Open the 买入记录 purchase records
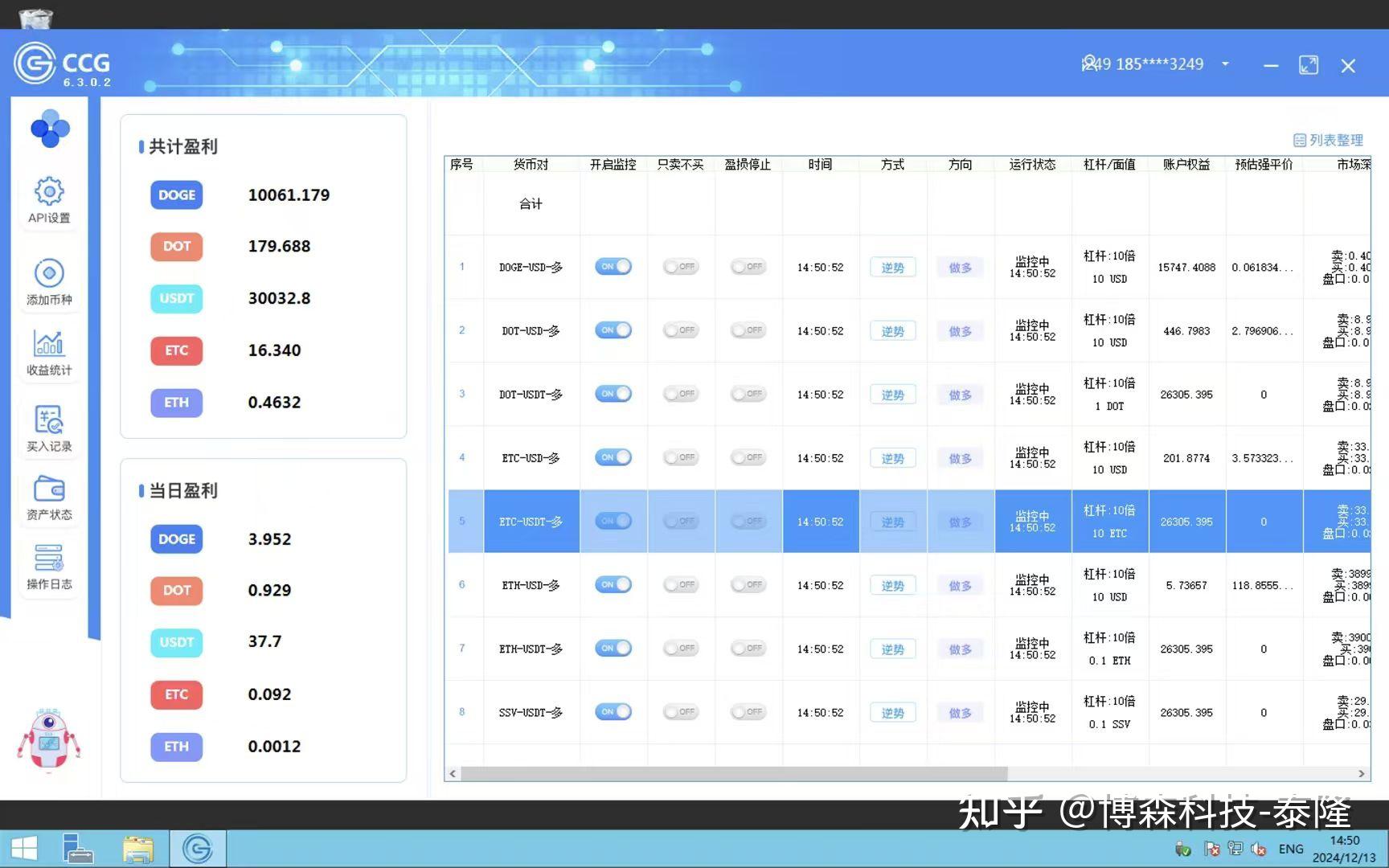This screenshot has width=1389, height=868. pyautogui.click(x=49, y=427)
